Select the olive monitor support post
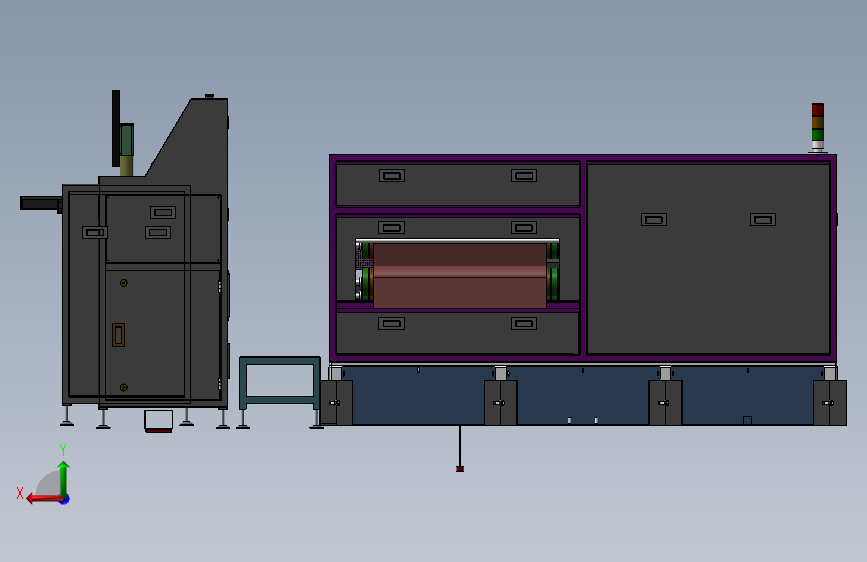Screen dimensions: 867x562 tap(127, 165)
